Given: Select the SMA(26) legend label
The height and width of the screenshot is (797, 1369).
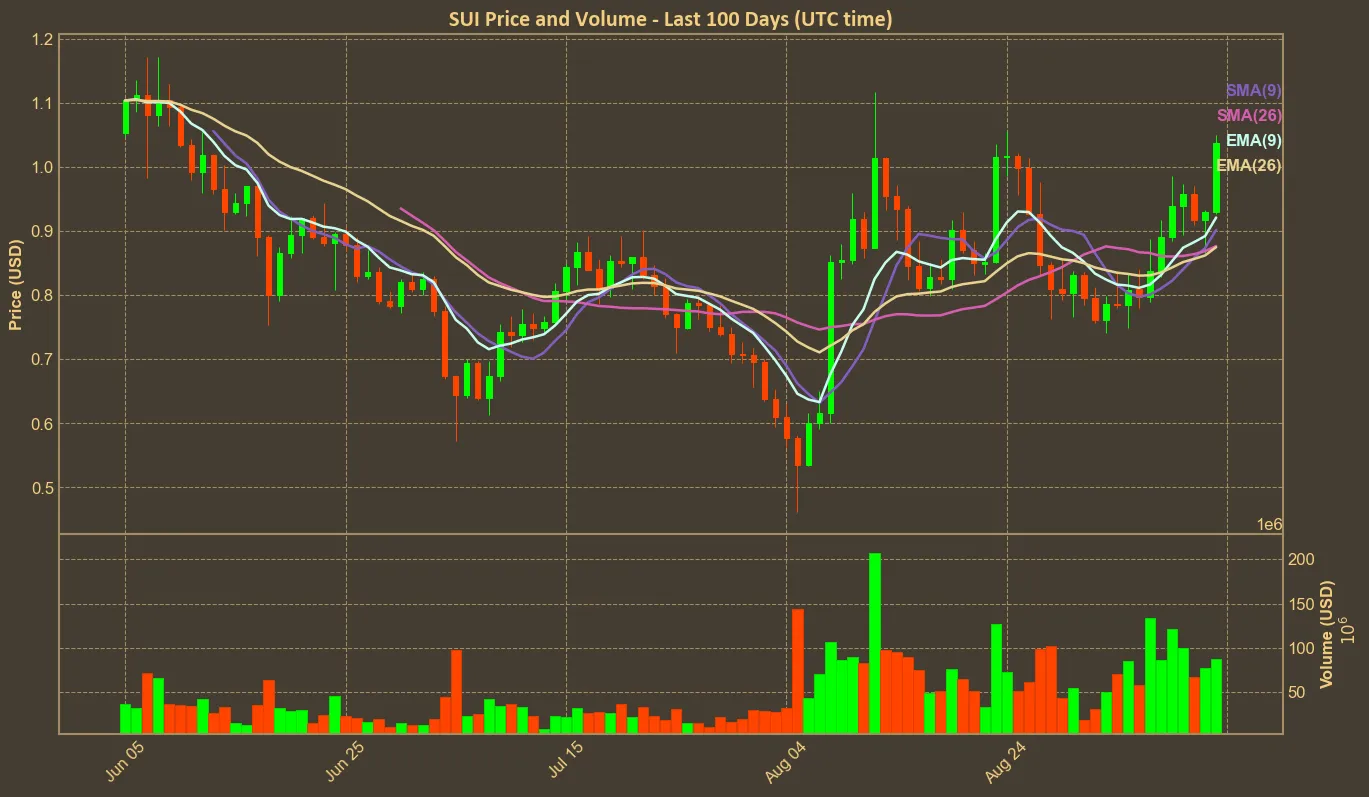Looking at the screenshot, I should (x=1249, y=116).
